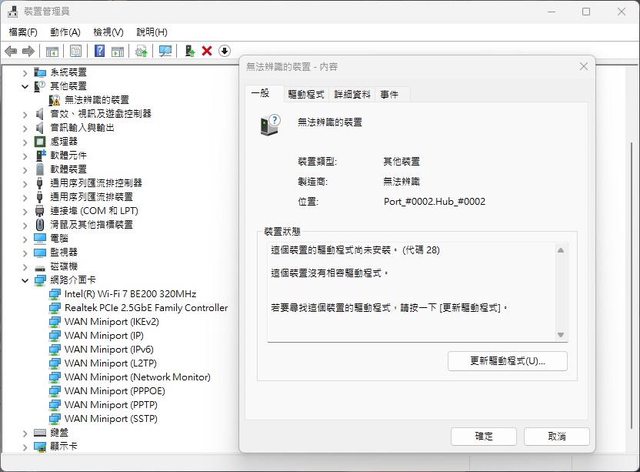
Task: Click the down-arrow Disable device toolbar icon
Action: pyautogui.click(x=224, y=51)
